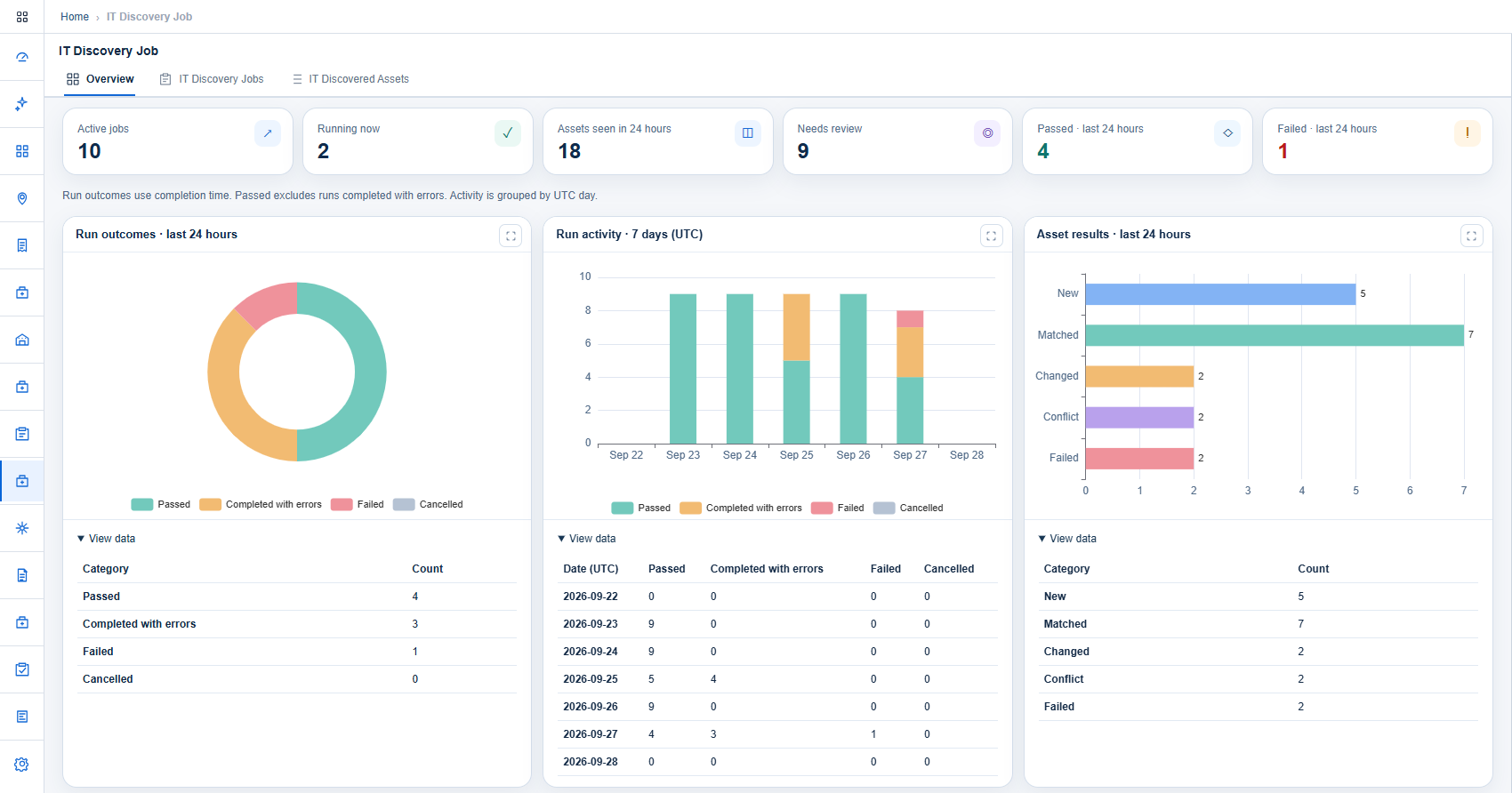Click the Cancelled row in Run outcomes table
Image resolution: width=1512 pixels, height=793 pixels.
point(297,679)
